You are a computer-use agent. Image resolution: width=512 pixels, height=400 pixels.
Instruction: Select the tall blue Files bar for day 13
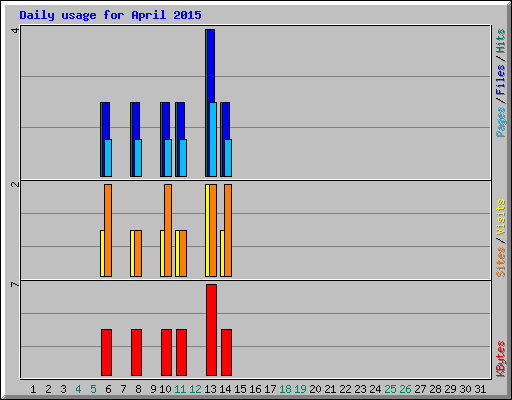(x=211, y=66)
